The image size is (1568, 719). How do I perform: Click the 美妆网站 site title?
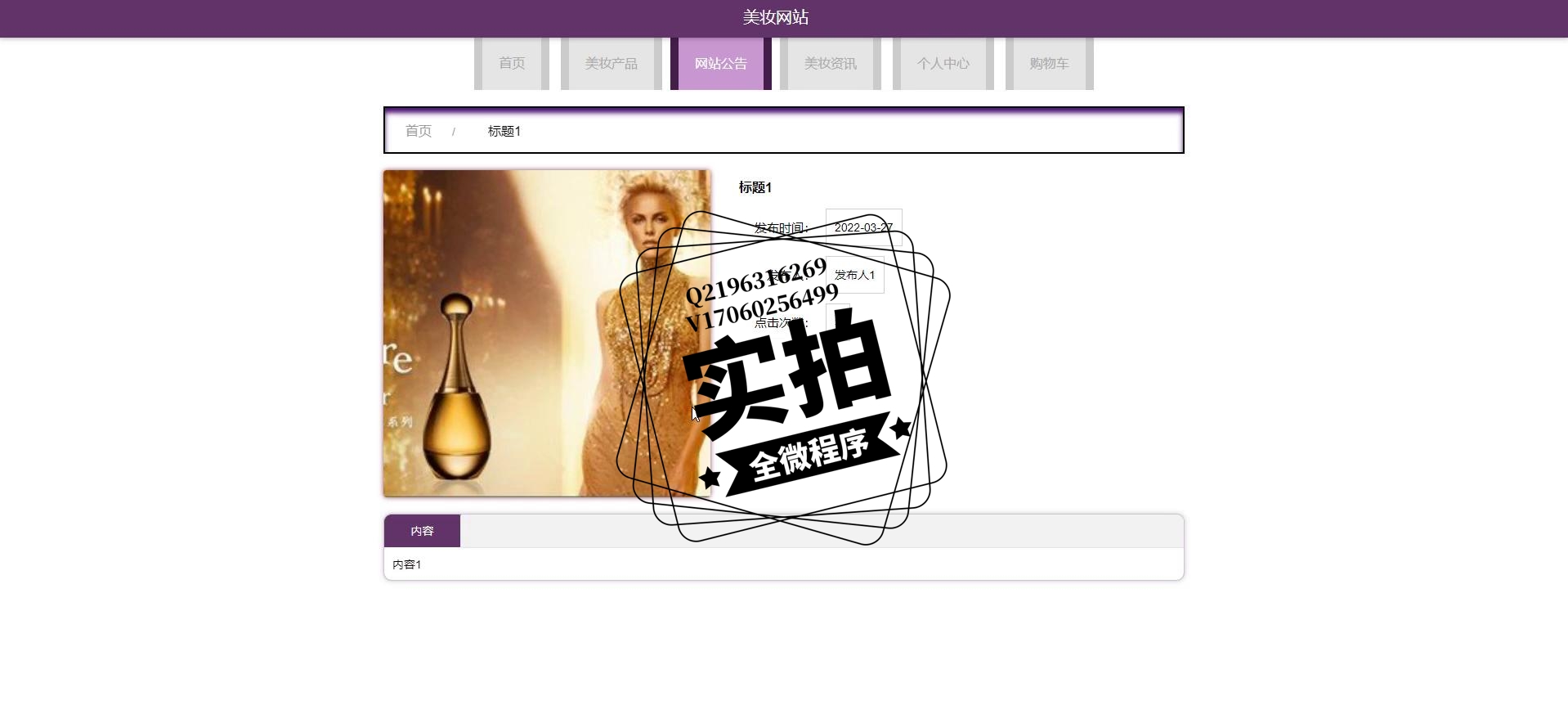click(776, 17)
